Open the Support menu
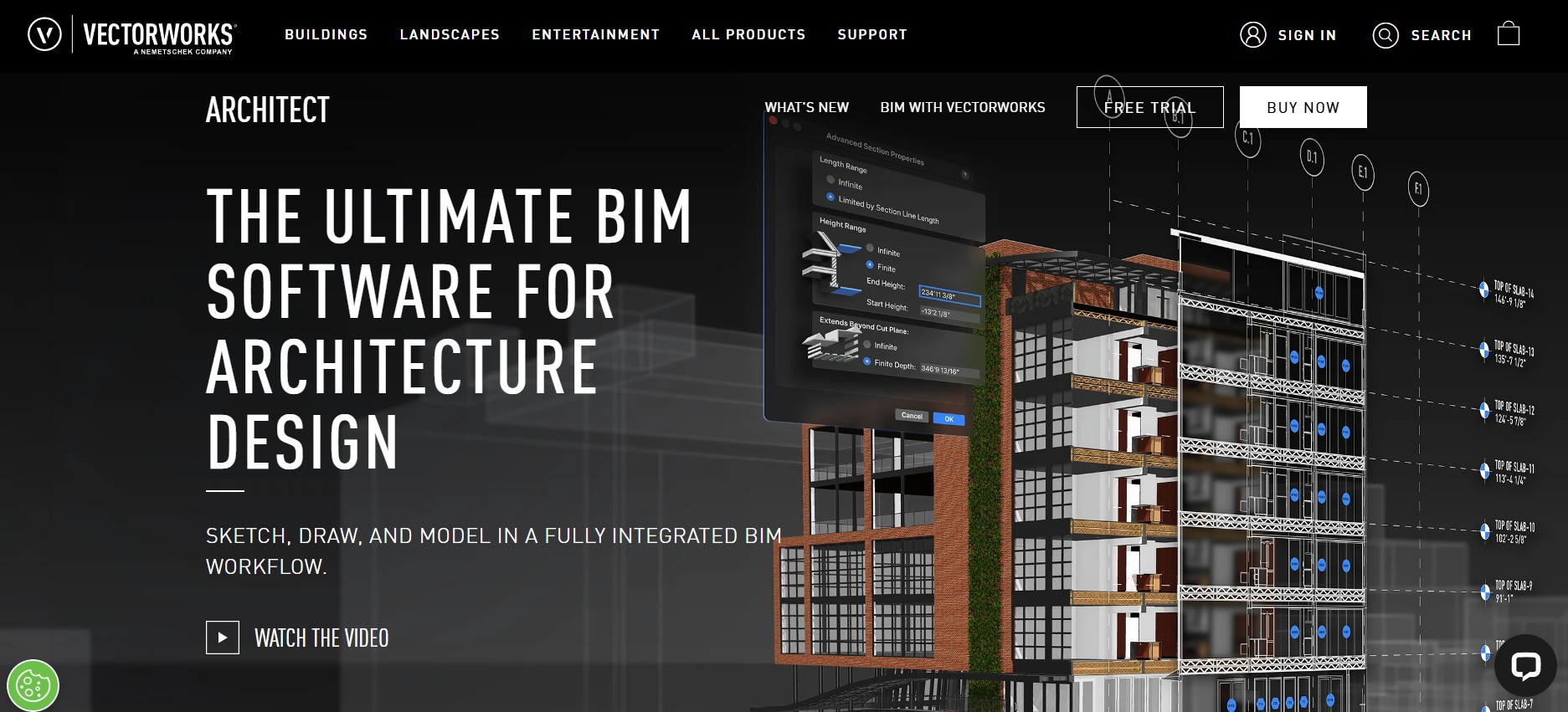1568x712 pixels. [872, 34]
